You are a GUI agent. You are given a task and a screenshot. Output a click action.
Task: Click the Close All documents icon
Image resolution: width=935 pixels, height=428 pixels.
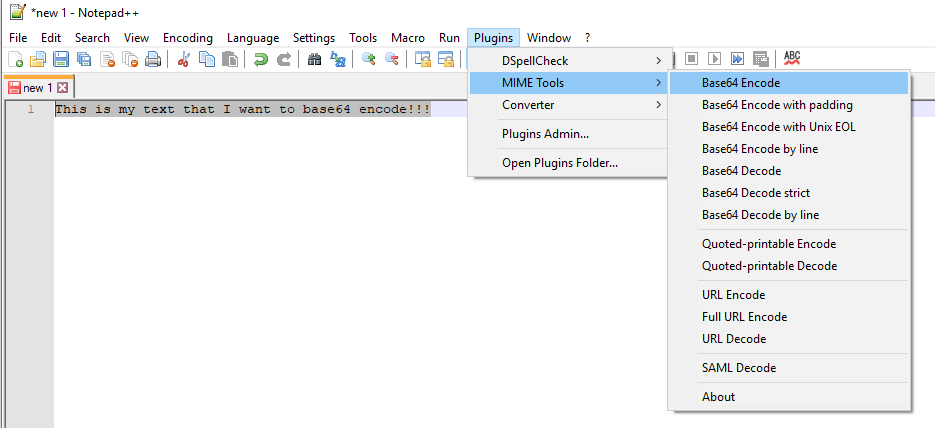pyautogui.click(x=130, y=59)
